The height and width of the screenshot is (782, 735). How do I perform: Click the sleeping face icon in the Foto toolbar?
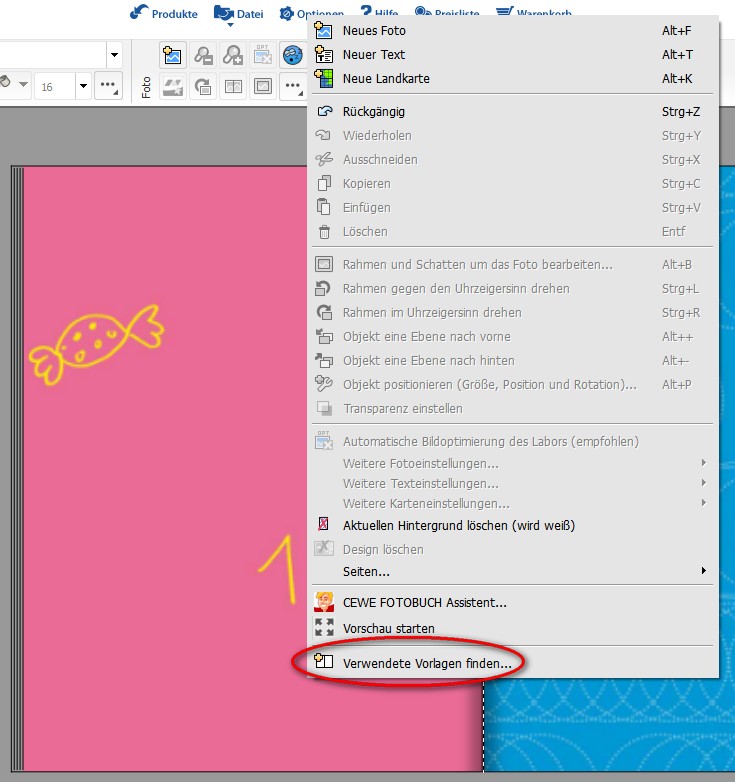(x=292, y=56)
